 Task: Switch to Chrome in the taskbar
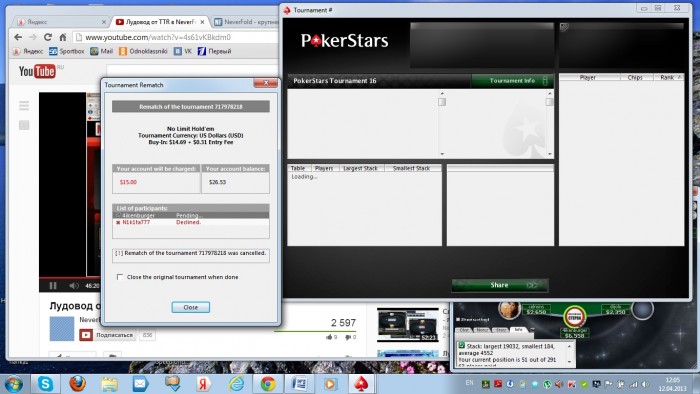tap(267, 384)
